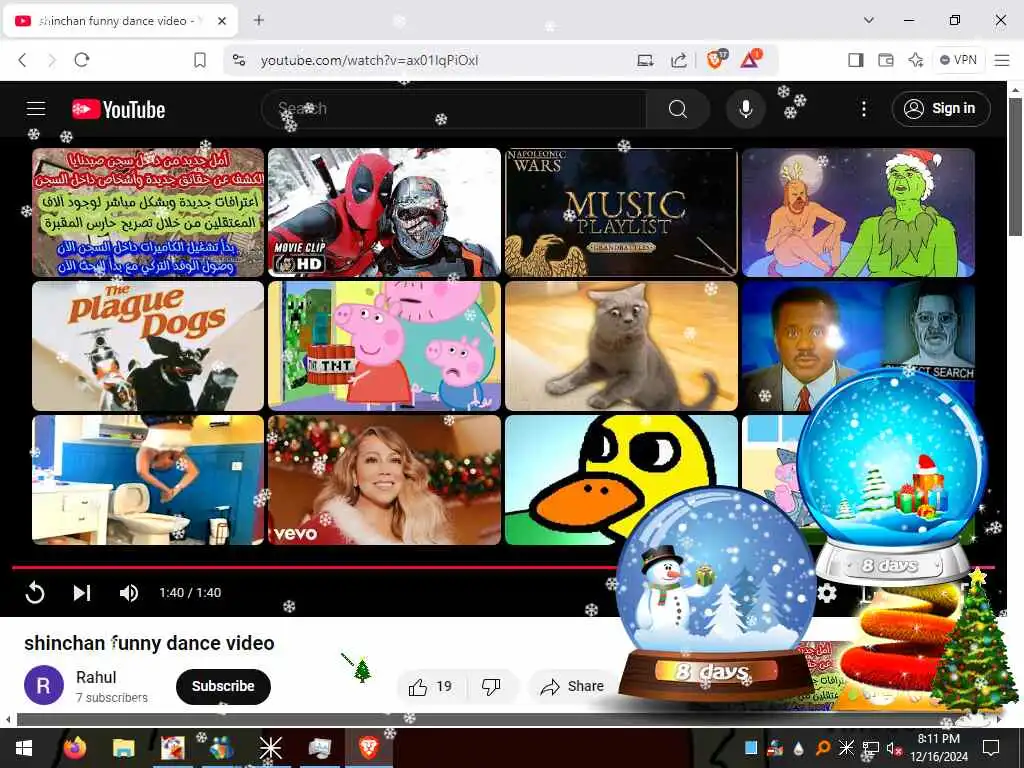
Task: Share the video
Action: [x=573, y=686]
